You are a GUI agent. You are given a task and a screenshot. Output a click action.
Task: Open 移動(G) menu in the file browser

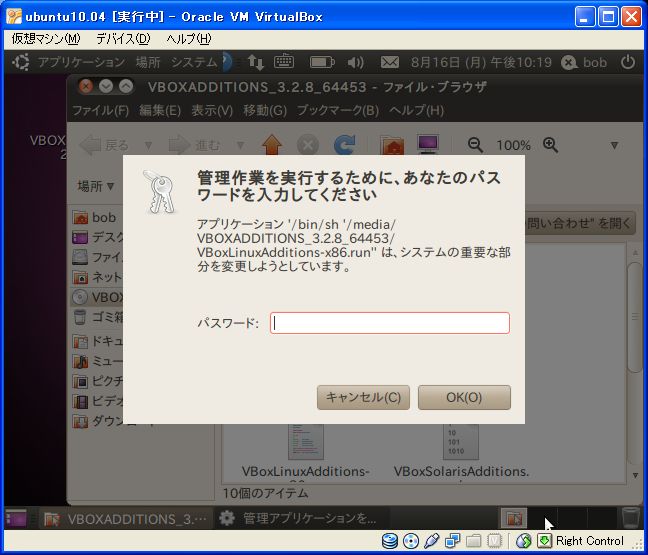[x=264, y=110]
